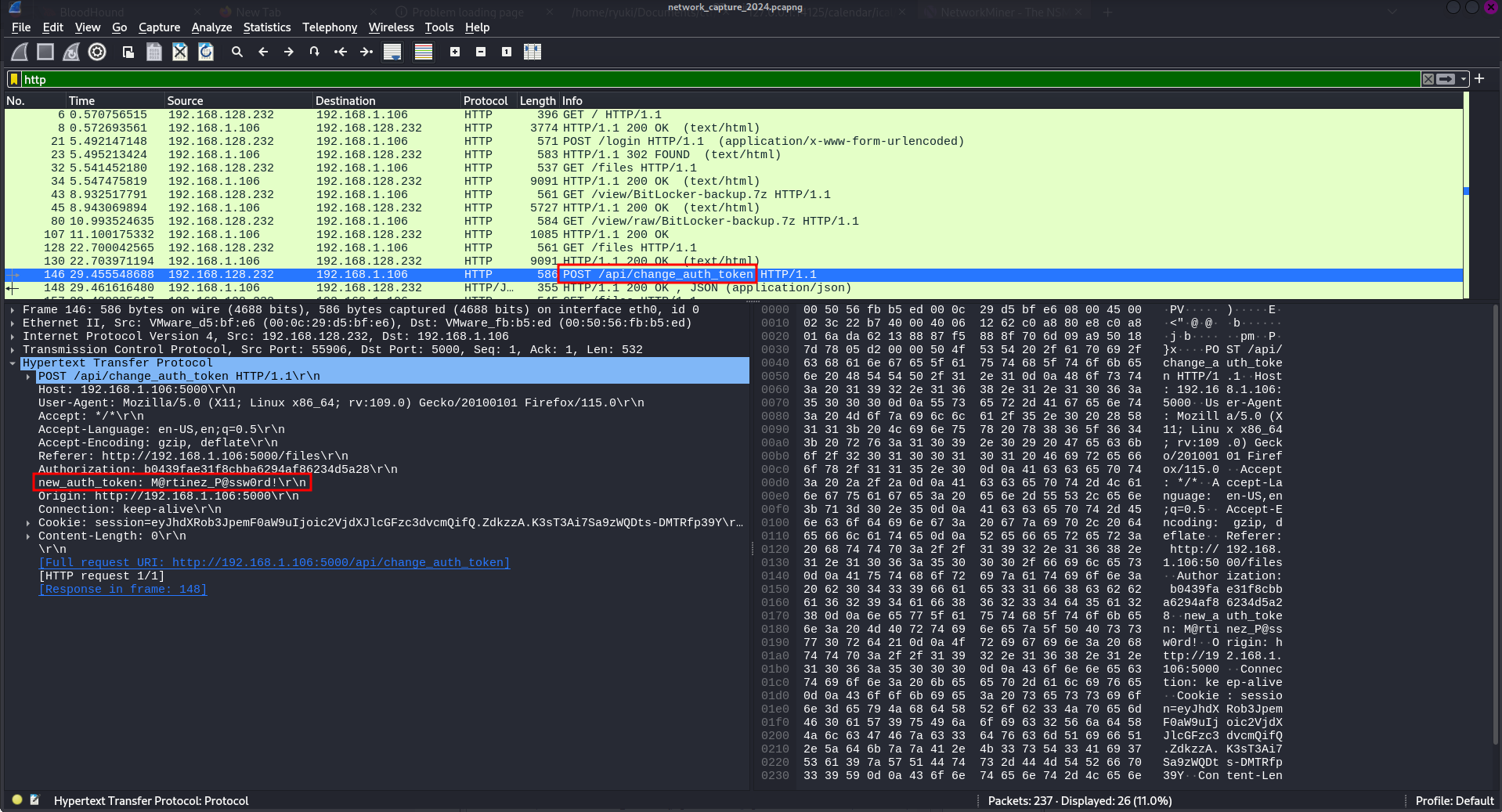Expand Internet Protocol Version 4 node
1502x812 pixels.
point(13,337)
